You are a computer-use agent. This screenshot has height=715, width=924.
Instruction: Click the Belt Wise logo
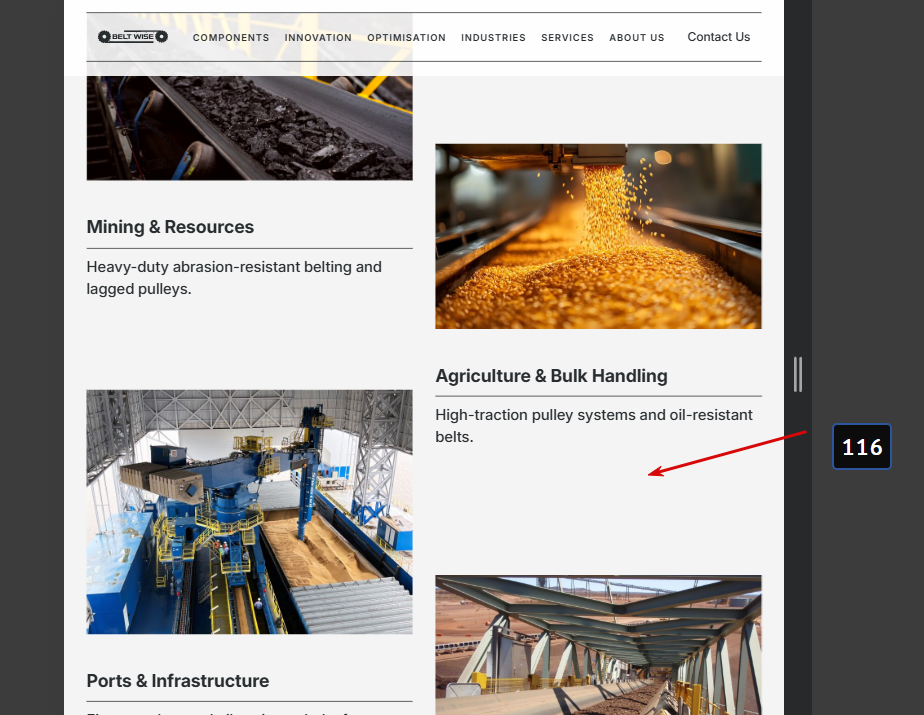click(x=133, y=37)
